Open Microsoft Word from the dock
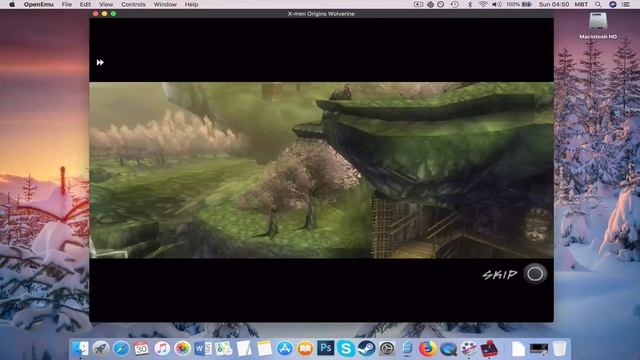The width and height of the screenshot is (640, 360). (203, 349)
